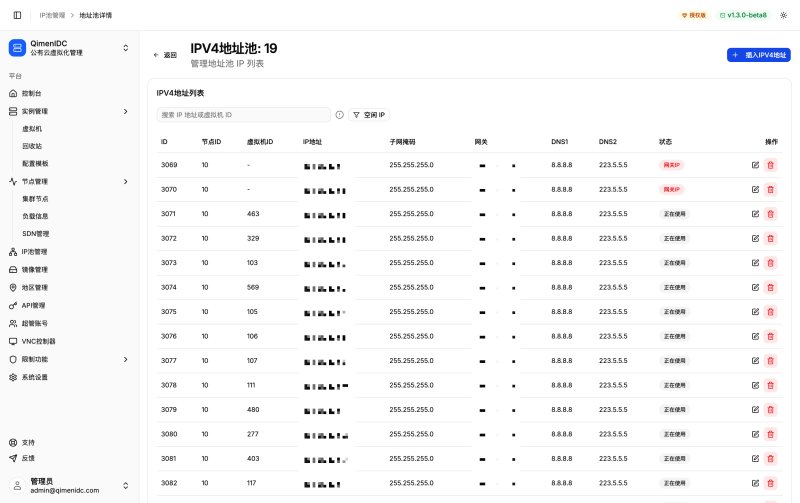
Task: Click the QimenIDC logo icon
Action: (17, 48)
